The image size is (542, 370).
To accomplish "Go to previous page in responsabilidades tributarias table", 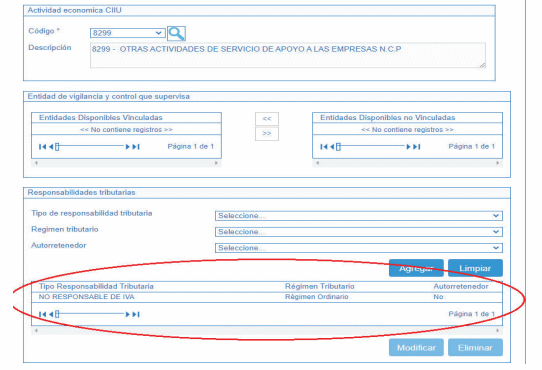I will tap(51, 314).
